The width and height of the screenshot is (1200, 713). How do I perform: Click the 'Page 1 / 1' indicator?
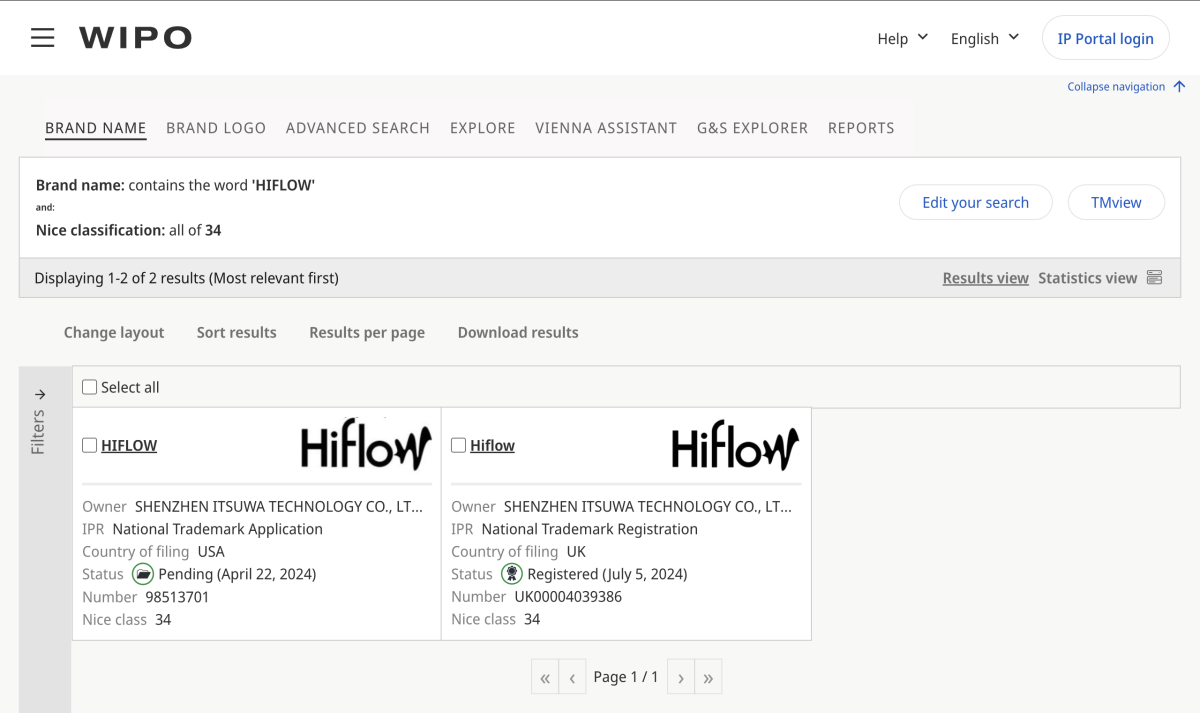(626, 677)
